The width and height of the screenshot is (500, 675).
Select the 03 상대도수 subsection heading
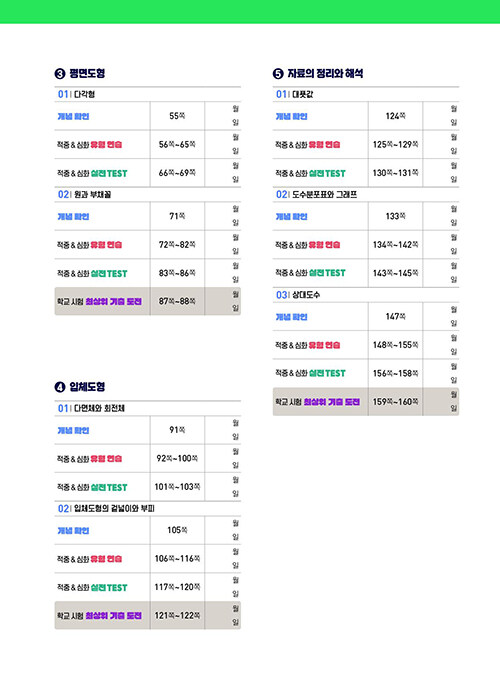298,295
